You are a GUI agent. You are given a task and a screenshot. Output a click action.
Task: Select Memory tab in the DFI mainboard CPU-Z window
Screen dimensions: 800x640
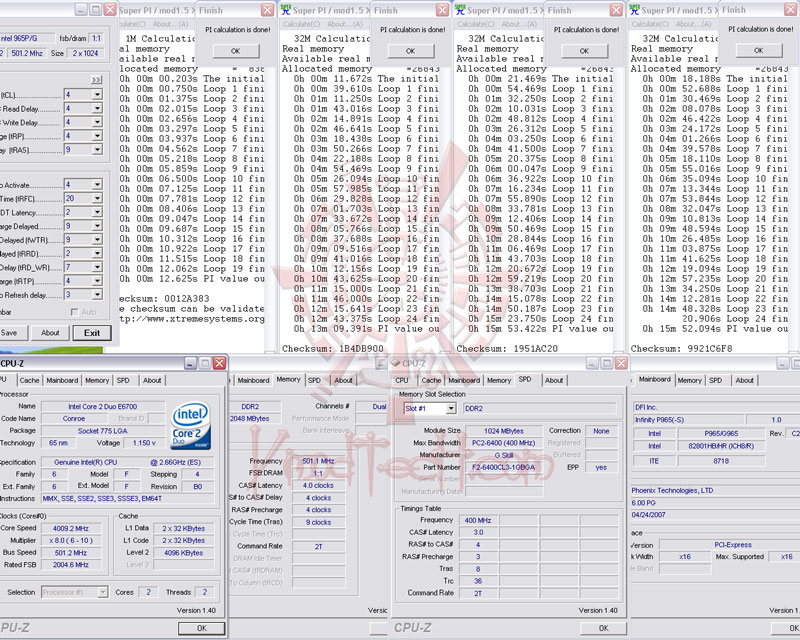coord(689,380)
